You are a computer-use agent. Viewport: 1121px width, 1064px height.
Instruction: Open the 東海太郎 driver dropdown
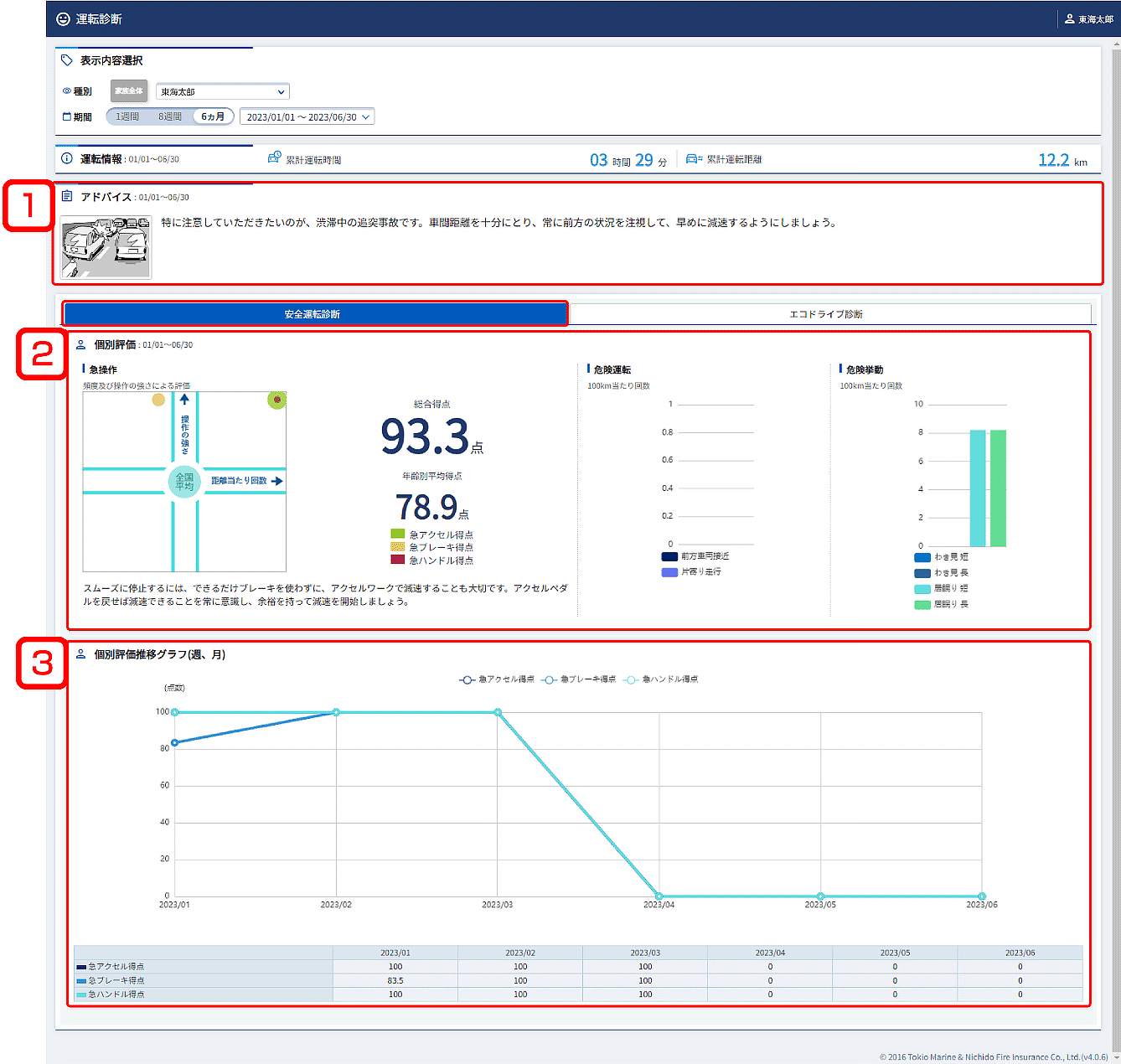[223, 91]
